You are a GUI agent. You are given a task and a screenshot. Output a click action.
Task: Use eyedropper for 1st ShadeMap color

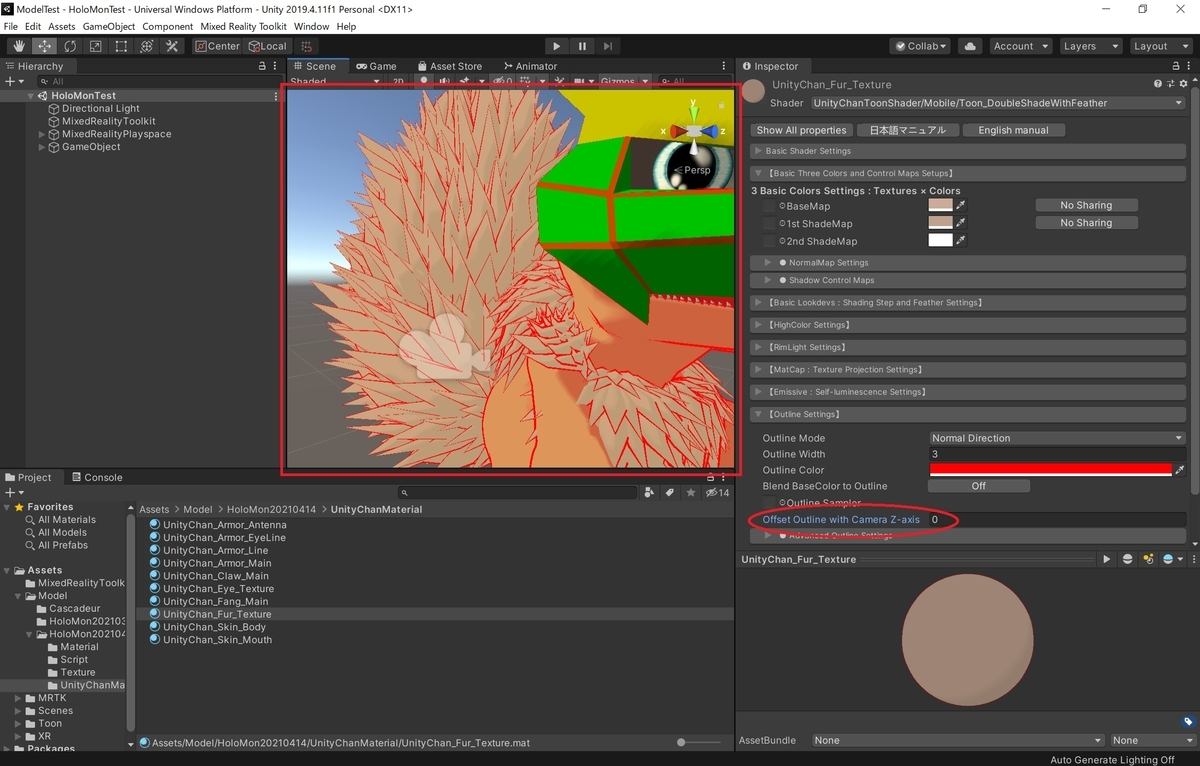coord(961,223)
